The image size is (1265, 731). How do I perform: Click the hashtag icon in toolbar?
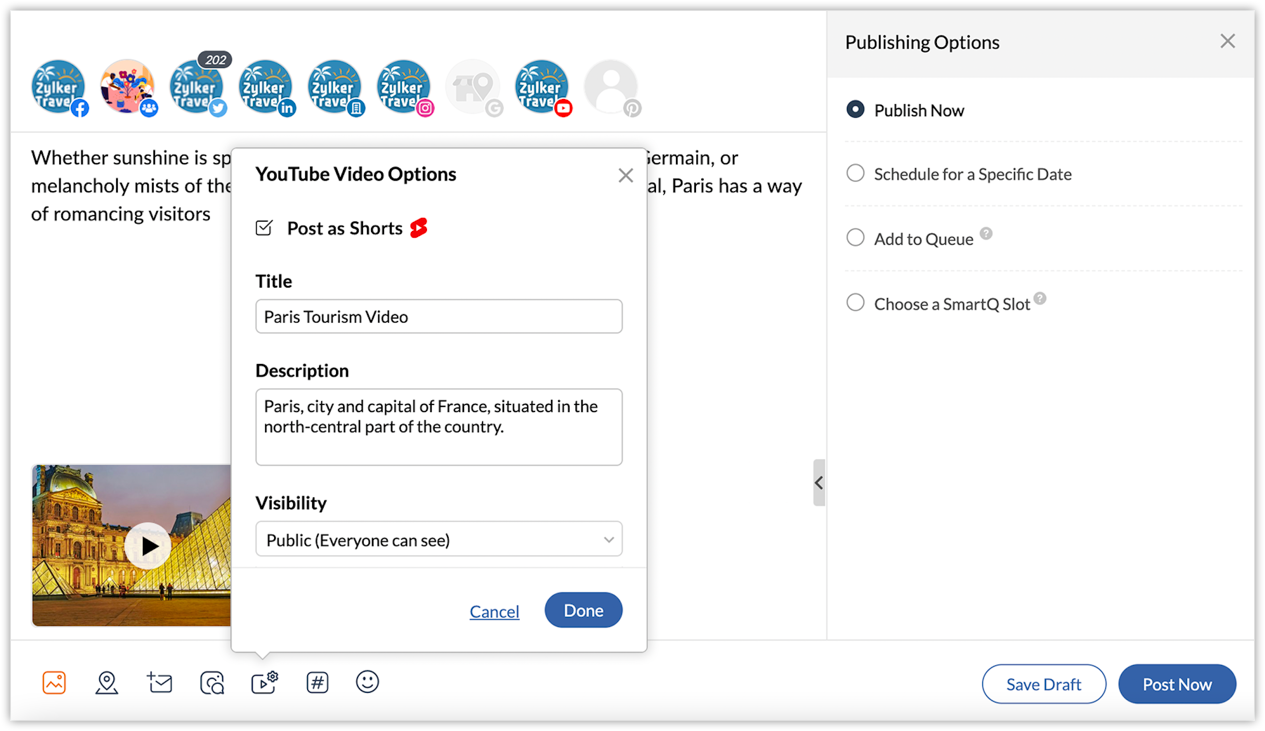(317, 683)
